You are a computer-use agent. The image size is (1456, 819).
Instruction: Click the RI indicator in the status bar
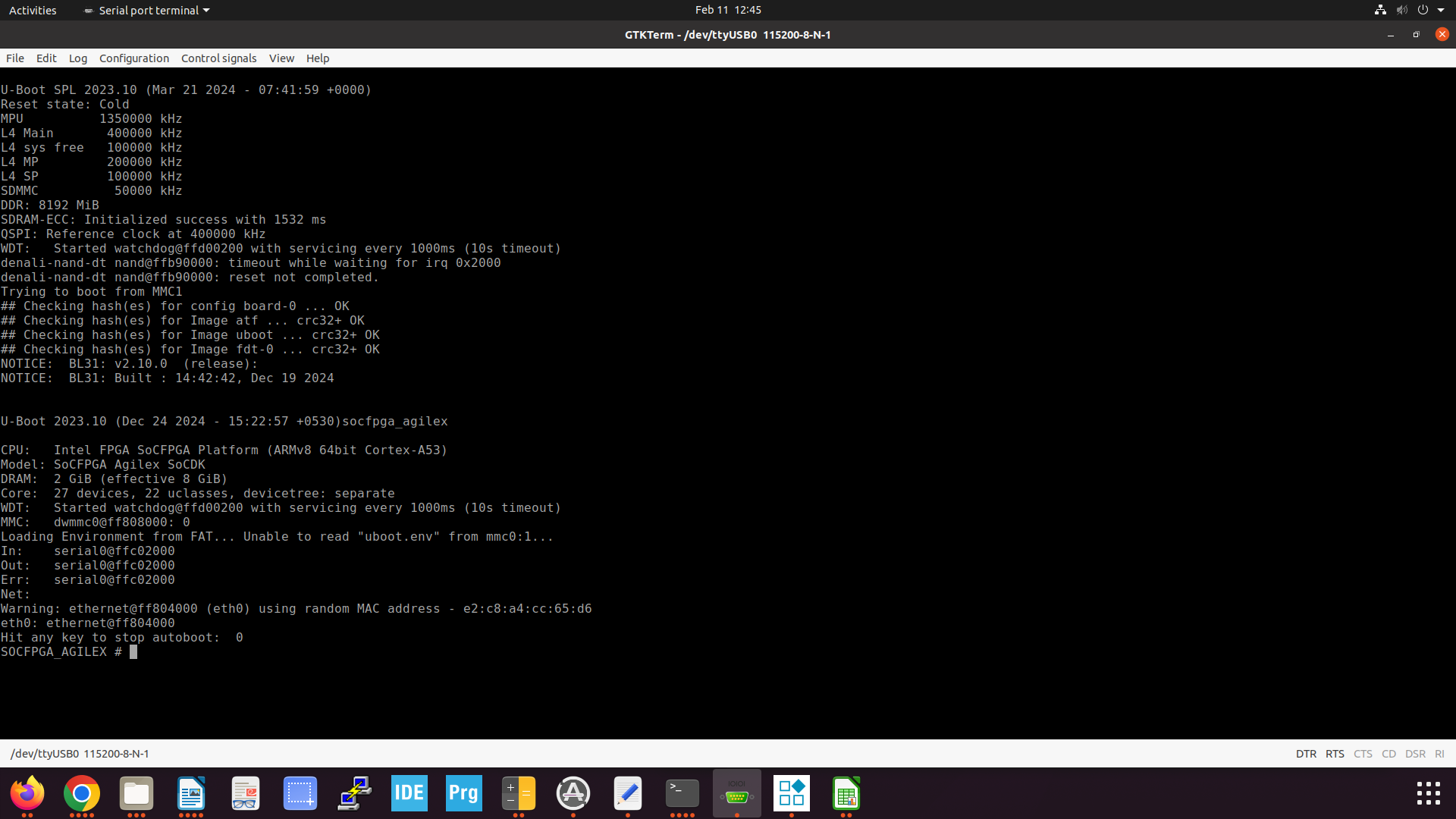point(1439,754)
